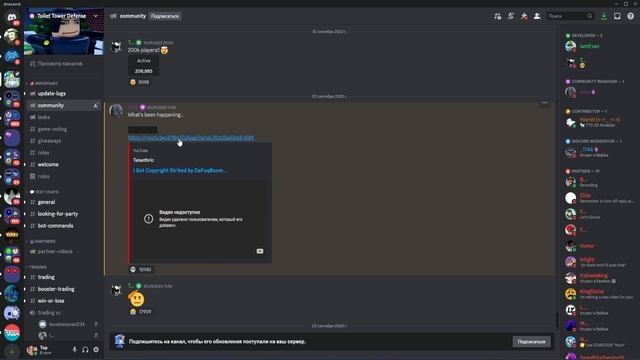Click reaction 5069 under 200k players message
This screenshot has width=640, height=360.
140,82
